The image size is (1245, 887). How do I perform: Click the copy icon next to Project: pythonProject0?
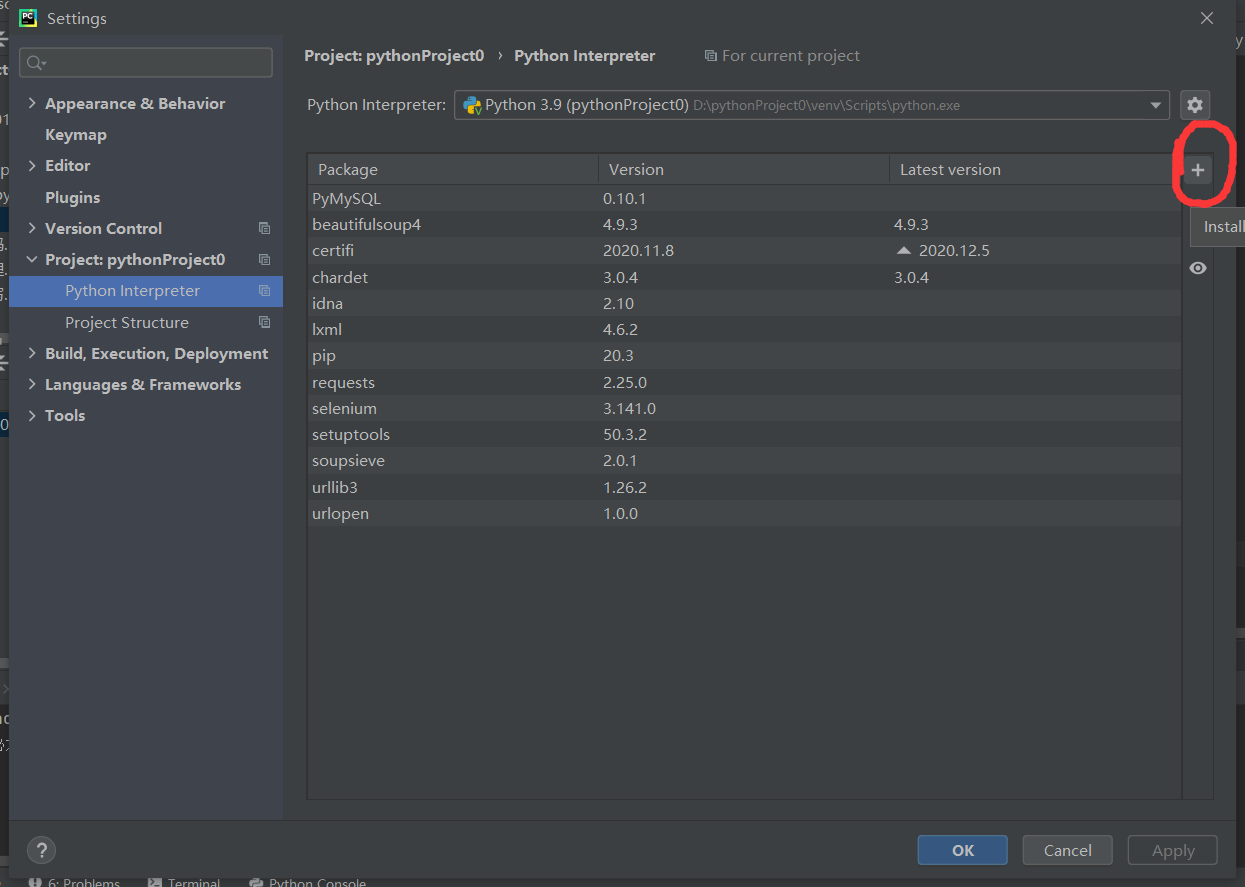pyautogui.click(x=264, y=259)
